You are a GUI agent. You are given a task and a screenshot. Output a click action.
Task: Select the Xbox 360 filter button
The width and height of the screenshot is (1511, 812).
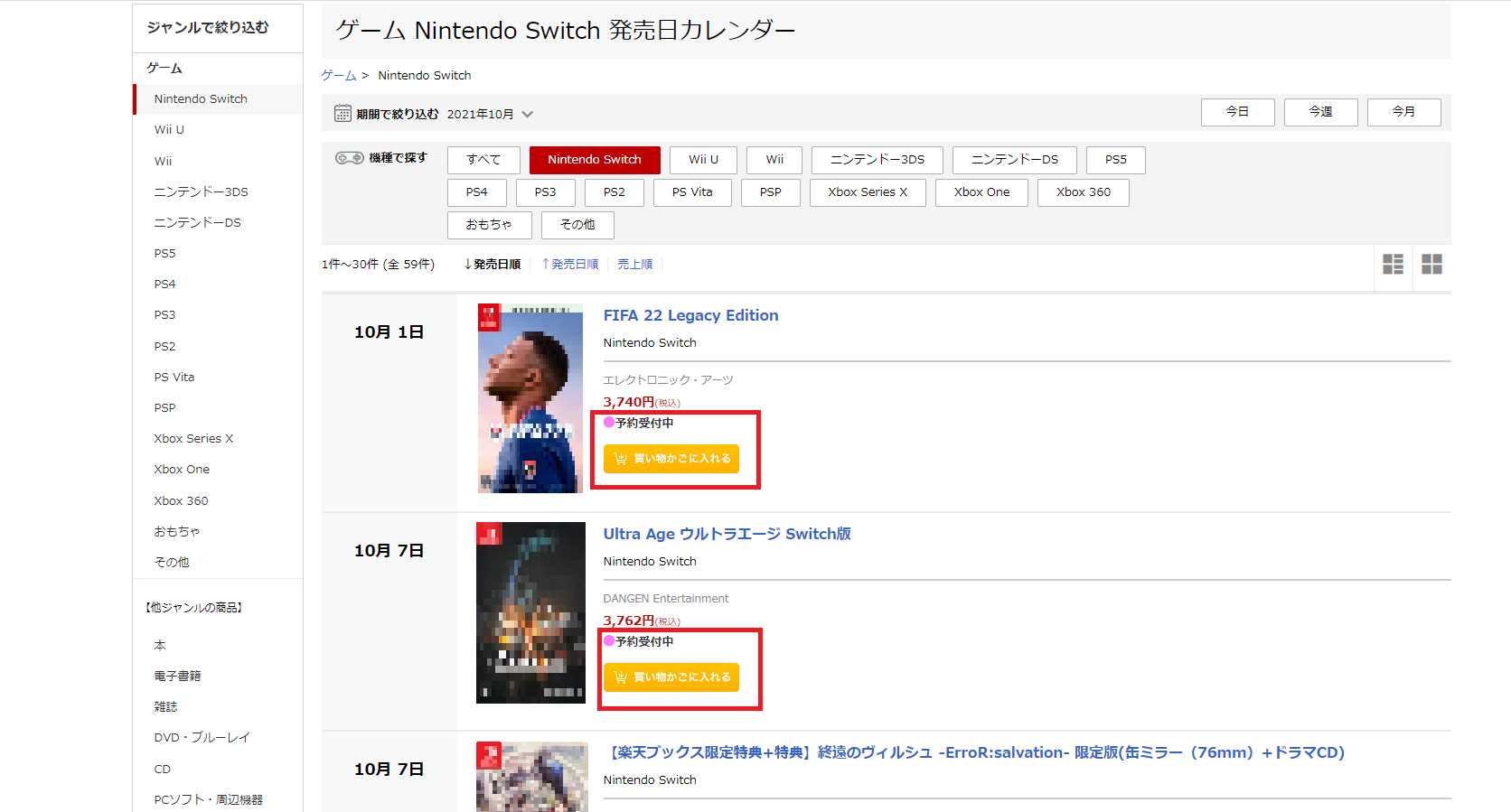click(x=1084, y=192)
